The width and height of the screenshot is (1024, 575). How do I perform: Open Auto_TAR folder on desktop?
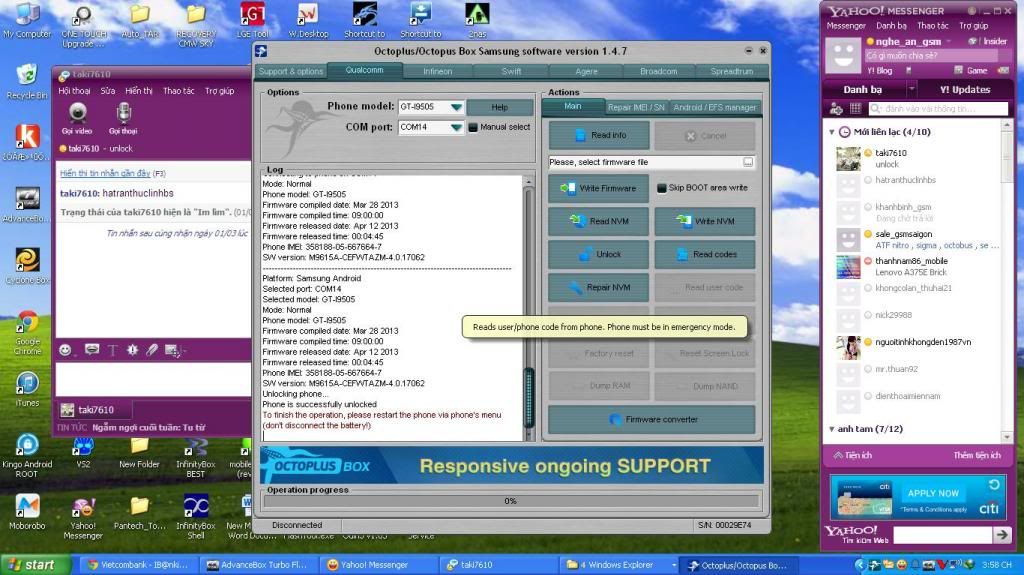click(140, 20)
